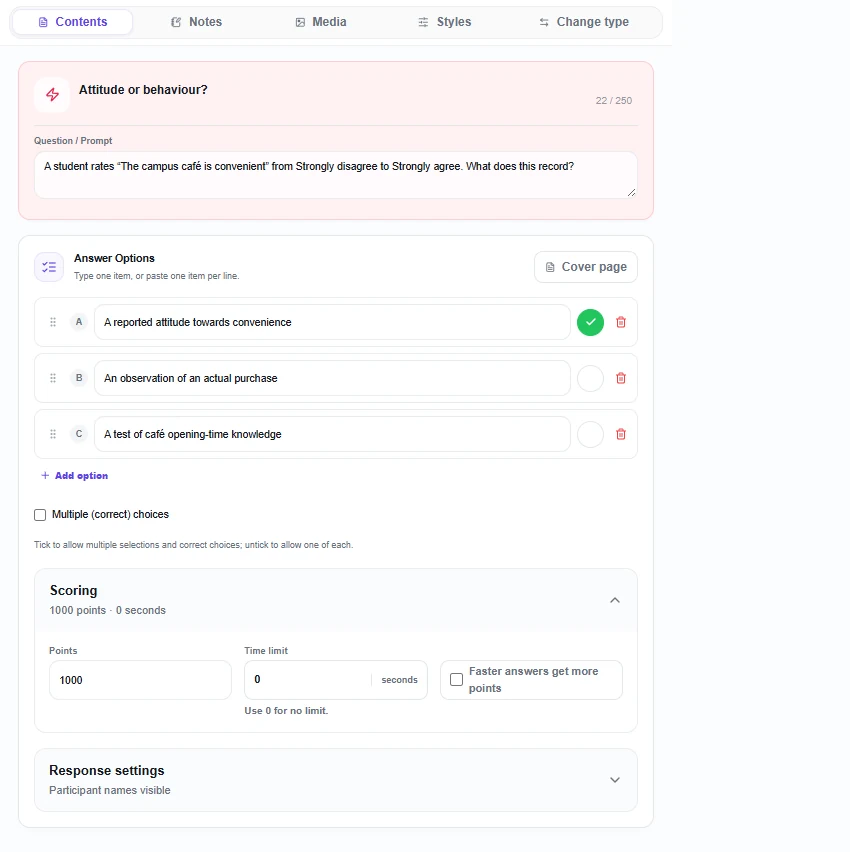Image resolution: width=850 pixels, height=852 pixels.
Task: Click the 'Use 0 for no limit.' hint
Action: coord(286,711)
